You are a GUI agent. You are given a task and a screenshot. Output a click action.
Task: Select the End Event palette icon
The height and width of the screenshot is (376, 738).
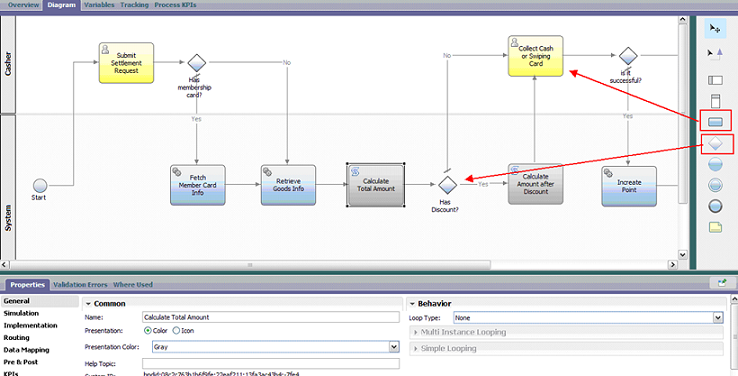pyautogui.click(x=715, y=206)
